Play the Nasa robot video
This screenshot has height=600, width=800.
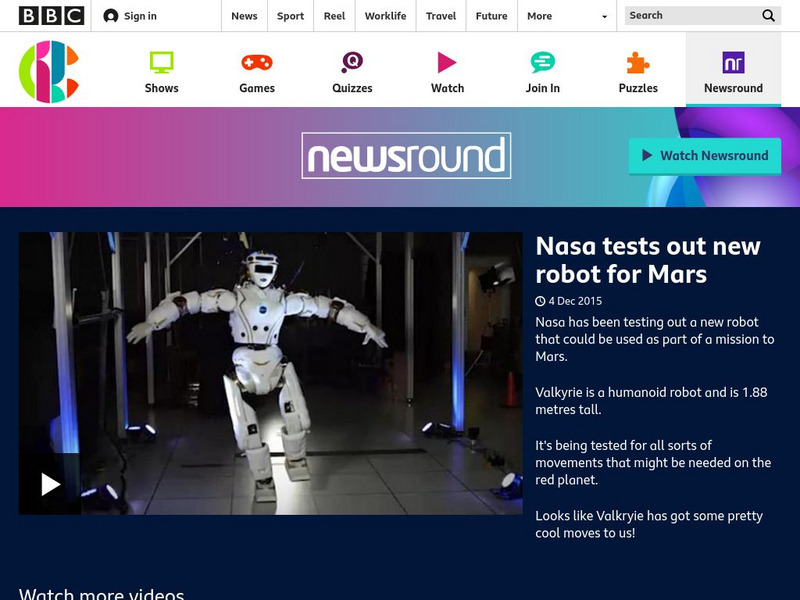(x=50, y=484)
